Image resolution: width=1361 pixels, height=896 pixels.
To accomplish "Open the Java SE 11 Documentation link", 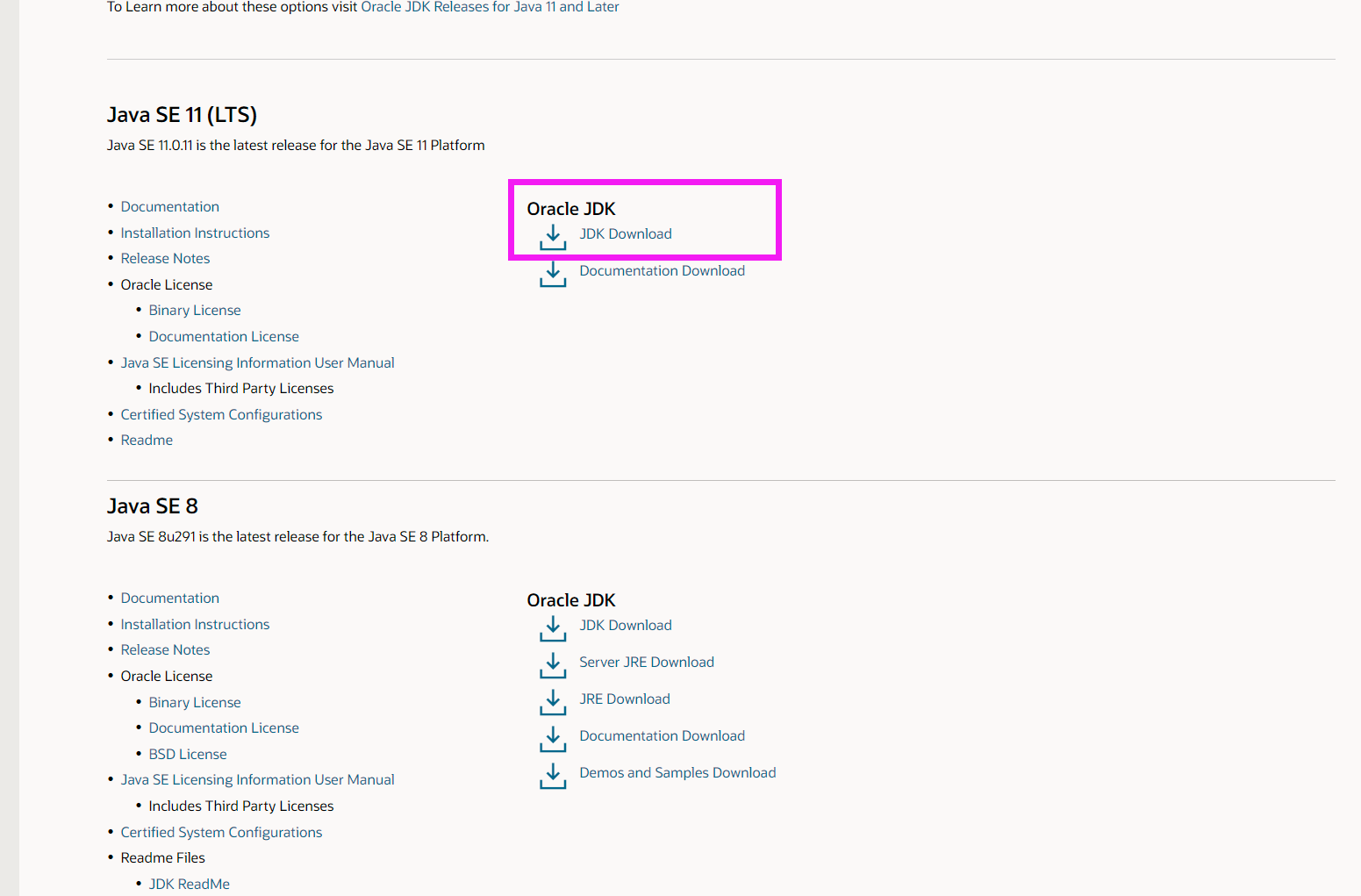I will (170, 206).
